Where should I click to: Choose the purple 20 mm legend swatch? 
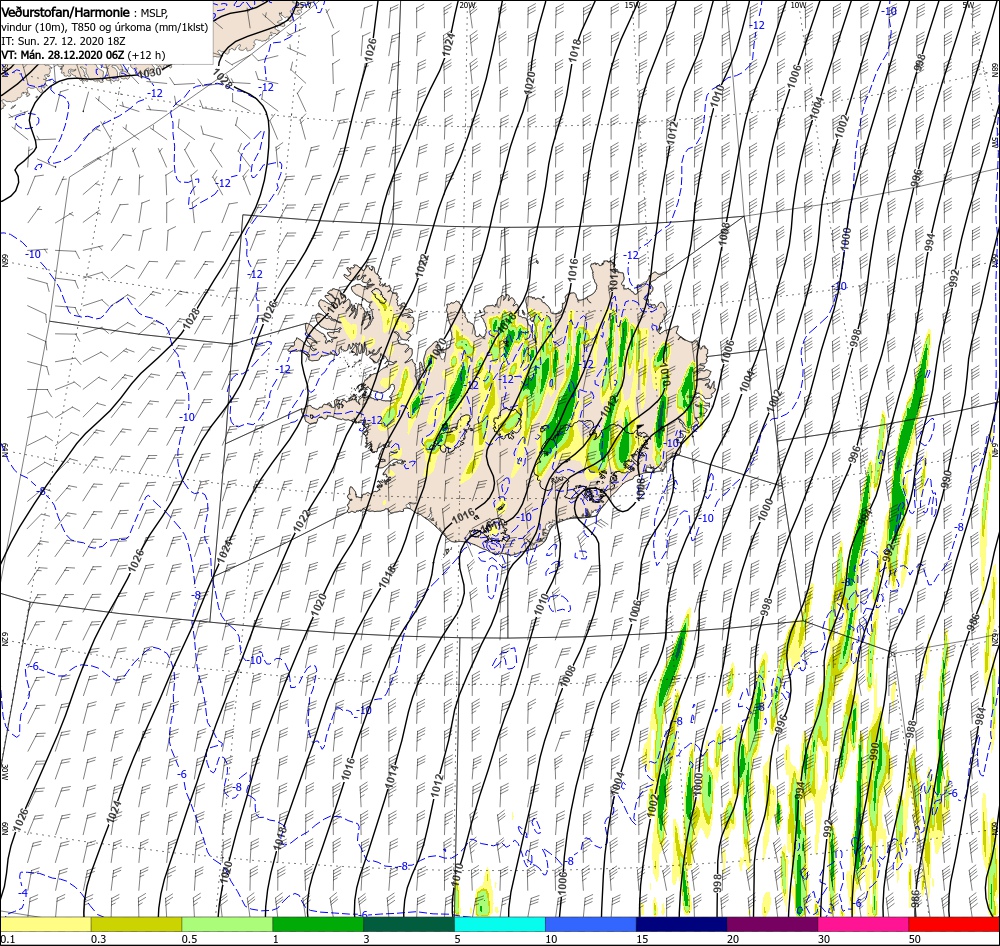tap(772, 924)
